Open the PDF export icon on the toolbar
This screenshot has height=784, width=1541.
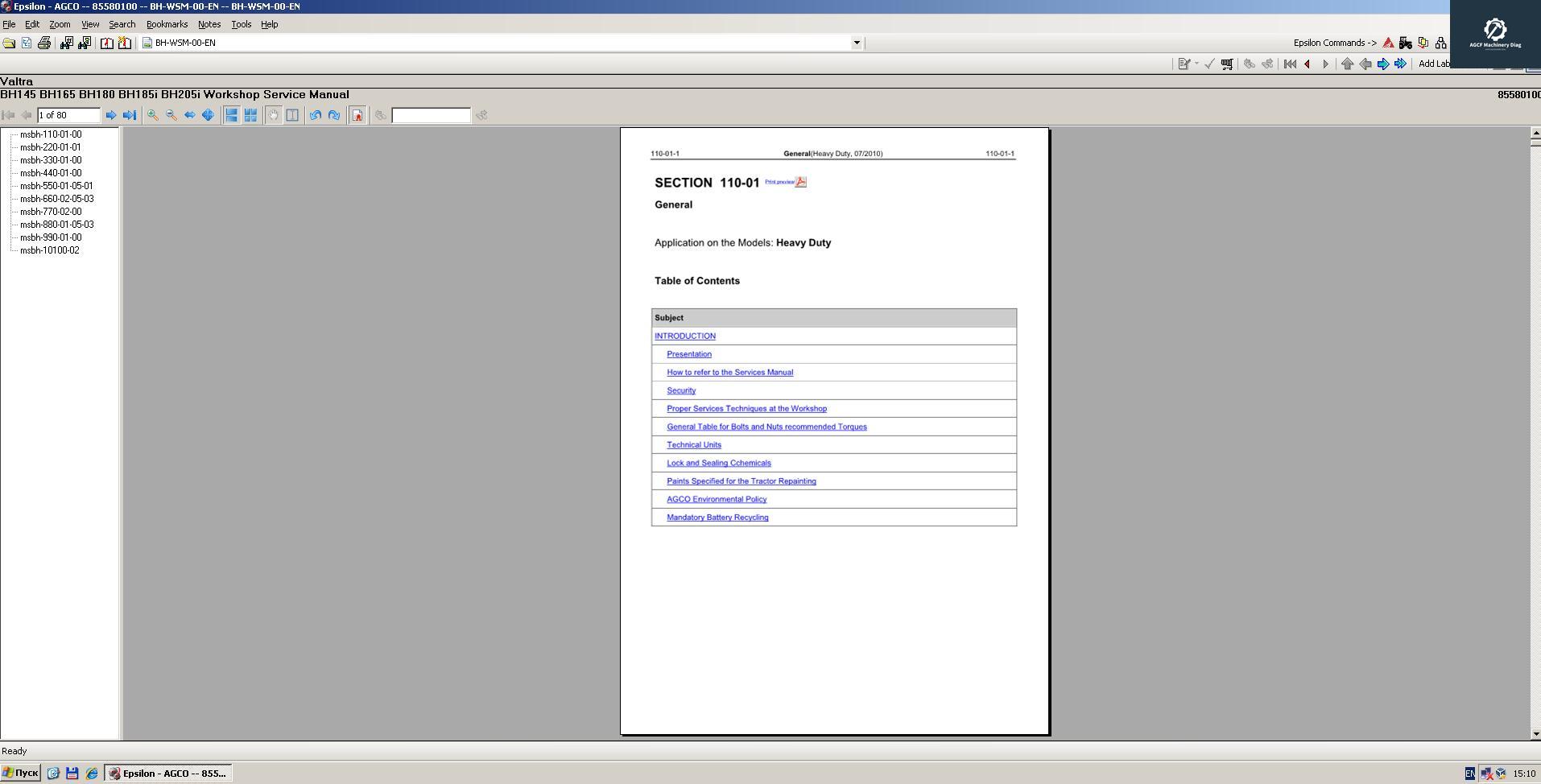click(x=357, y=115)
